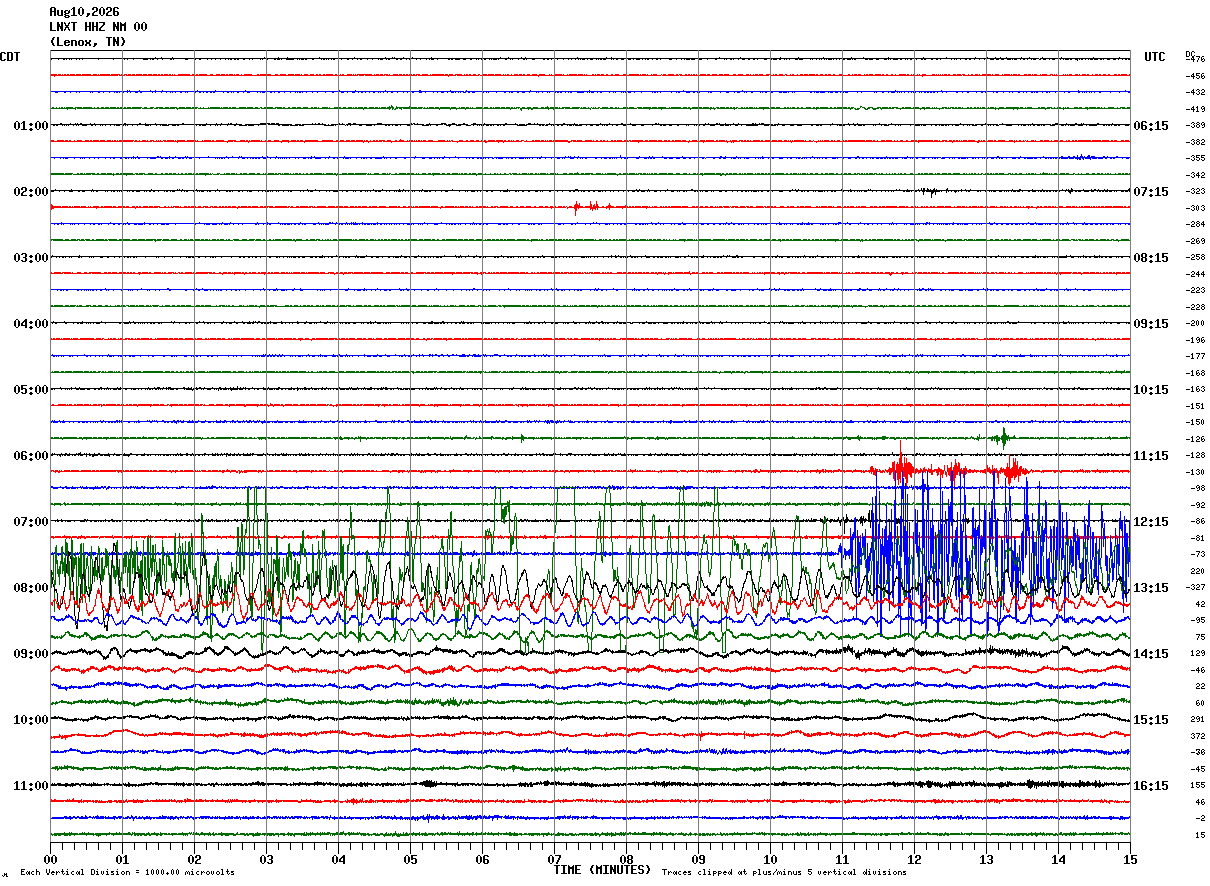This screenshot has width=1210, height=886.
Task: Click the "15:15" UTC row label
Action: [x=1150, y=720]
